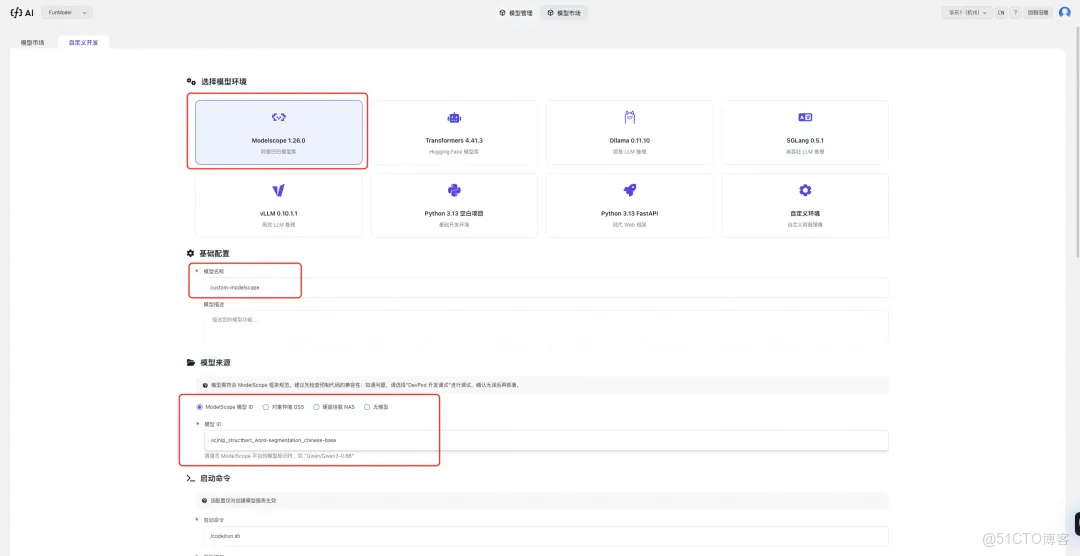Select the Ollama 0.11.10 environment card
Viewport: 1080px width, 556px height.
[x=630, y=132]
